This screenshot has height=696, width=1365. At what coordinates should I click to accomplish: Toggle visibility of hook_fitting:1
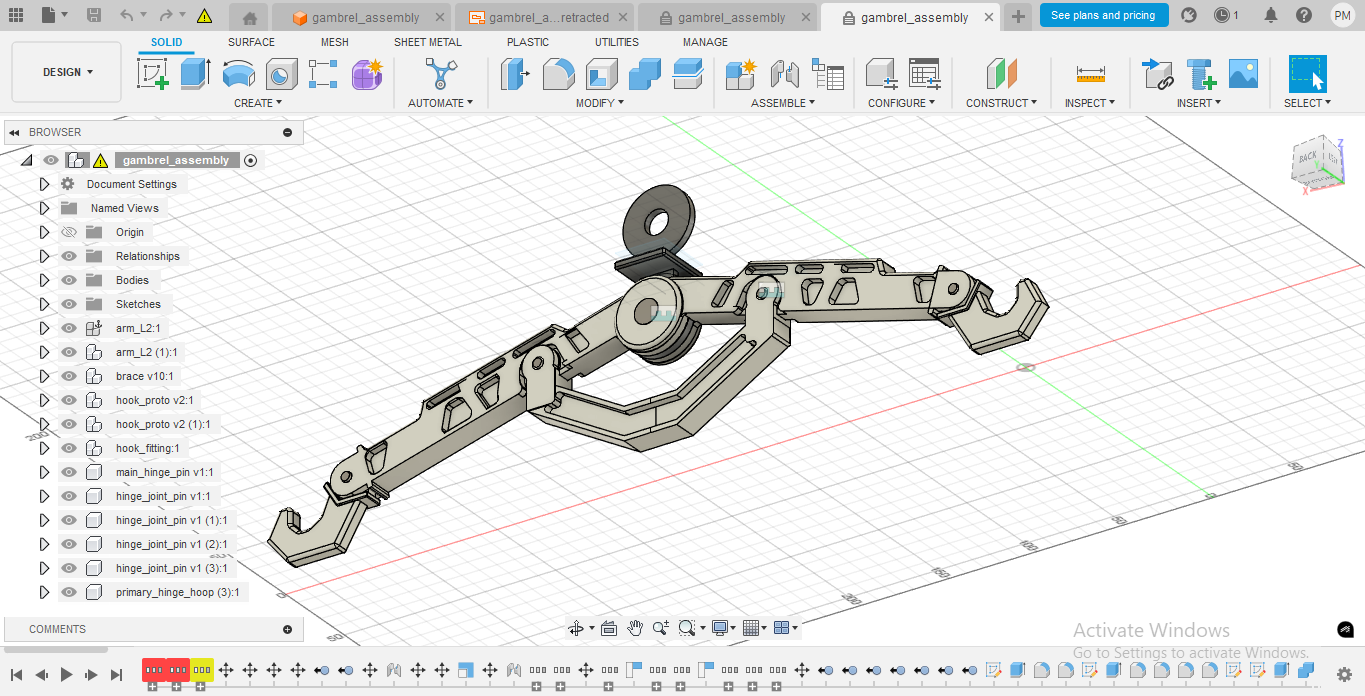(69, 448)
